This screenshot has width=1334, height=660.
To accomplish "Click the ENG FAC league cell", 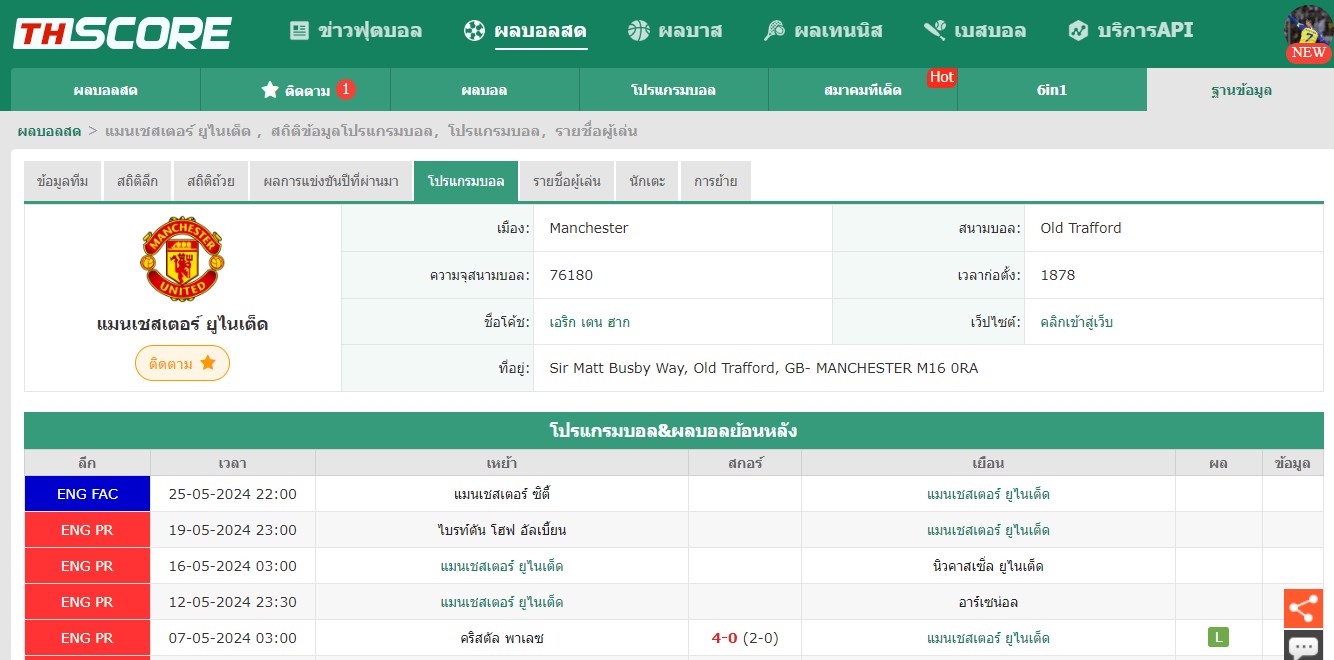I will [x=87, y=494].
